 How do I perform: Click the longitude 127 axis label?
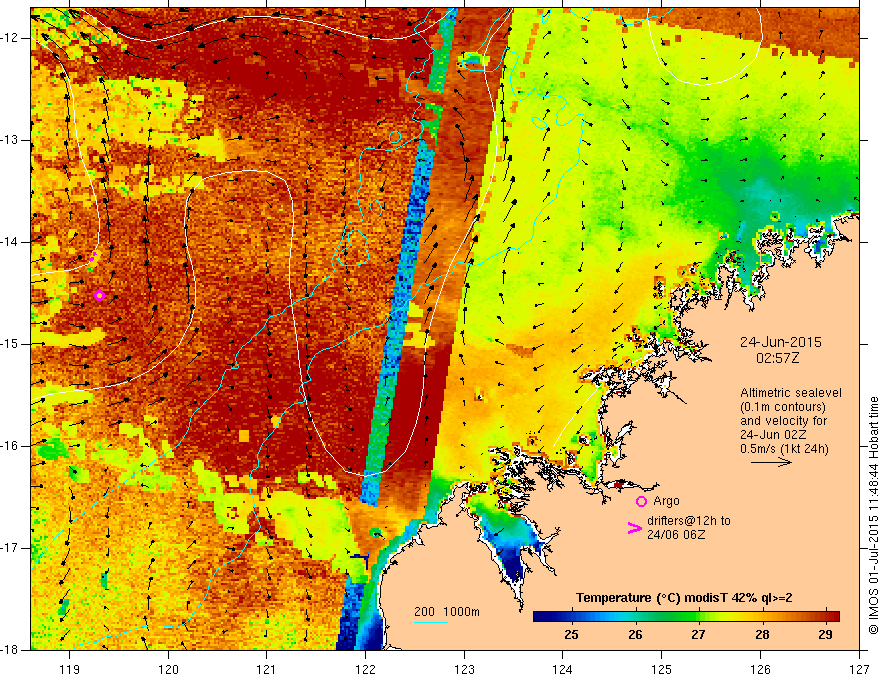(x=859, y=669)
